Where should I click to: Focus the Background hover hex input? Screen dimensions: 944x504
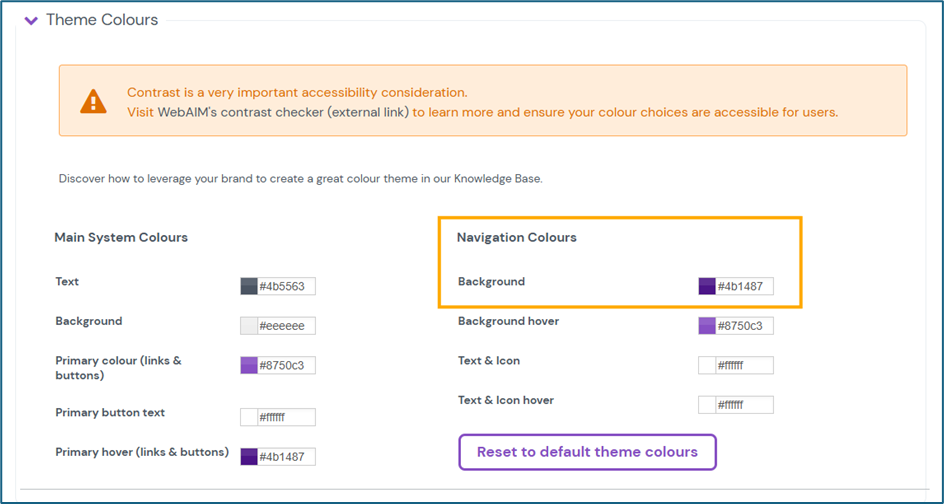tap(744, 326)
